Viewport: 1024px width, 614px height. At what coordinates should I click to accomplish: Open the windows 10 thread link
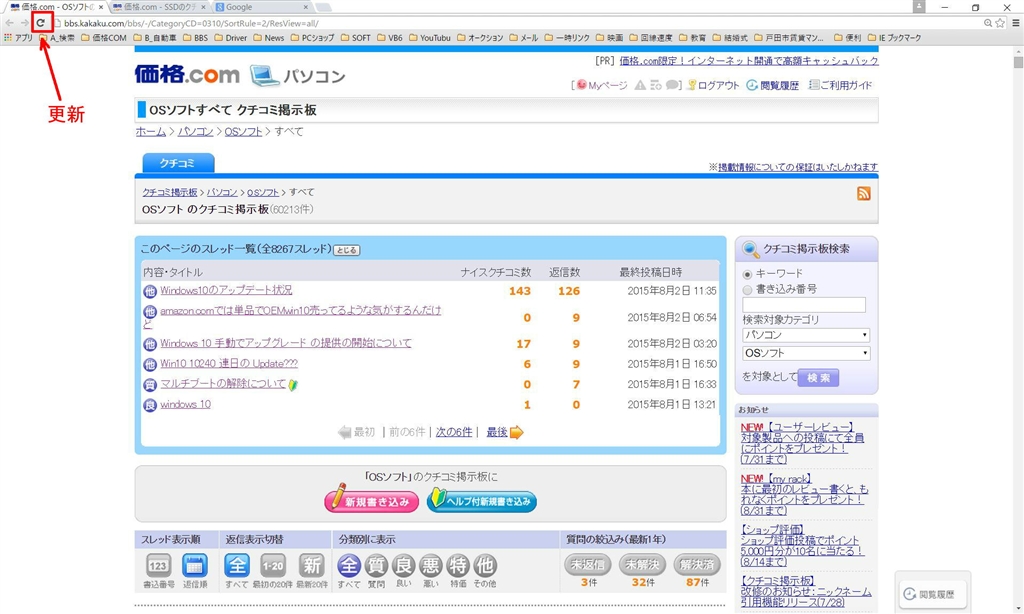(185, 404)
